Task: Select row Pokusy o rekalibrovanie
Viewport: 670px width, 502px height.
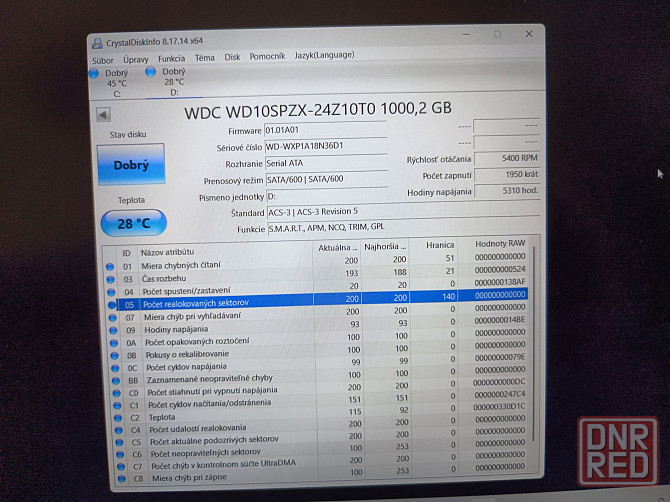Action: coord(319,349)
